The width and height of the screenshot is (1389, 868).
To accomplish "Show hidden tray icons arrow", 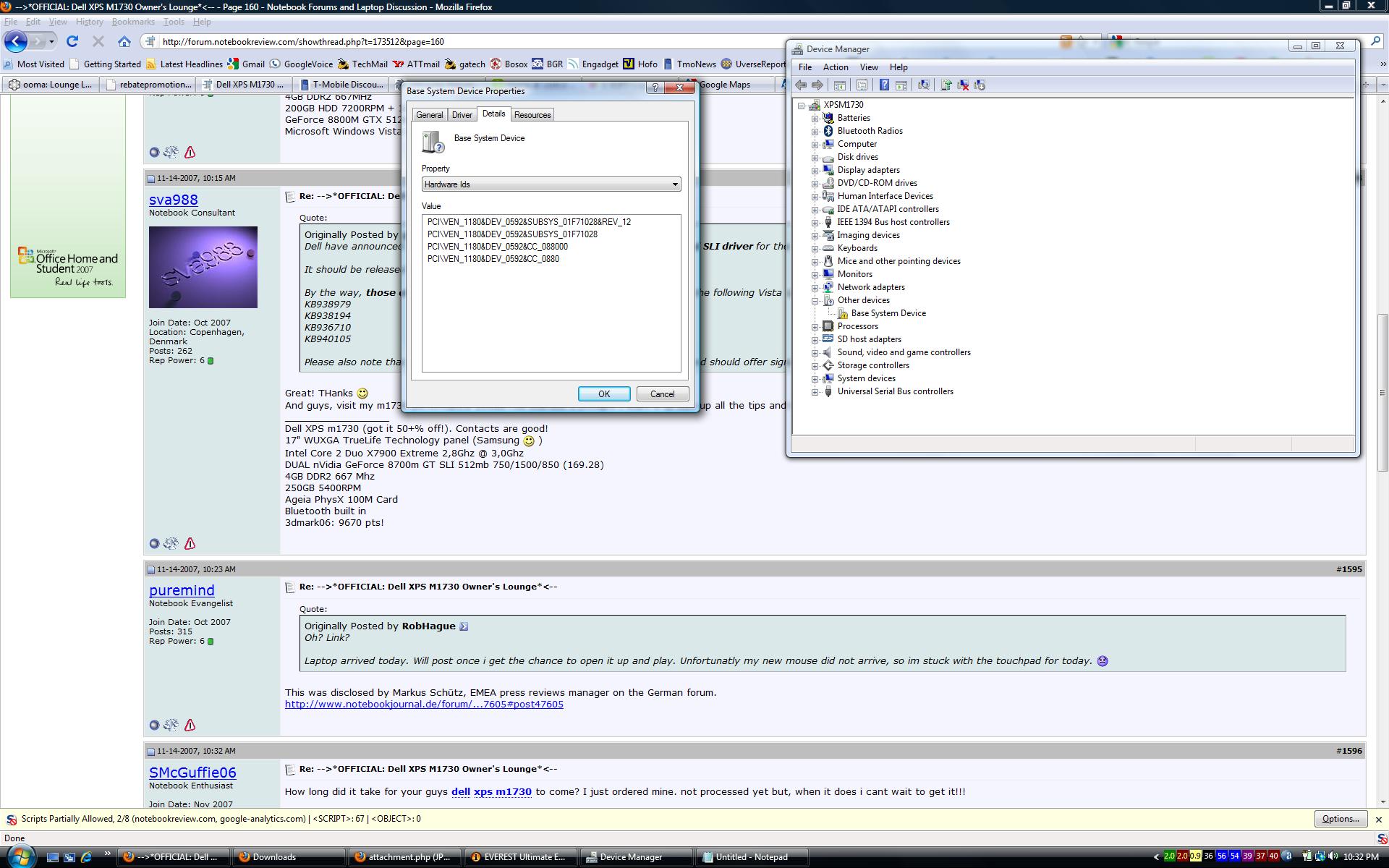I will click(x=1155, y=857).
